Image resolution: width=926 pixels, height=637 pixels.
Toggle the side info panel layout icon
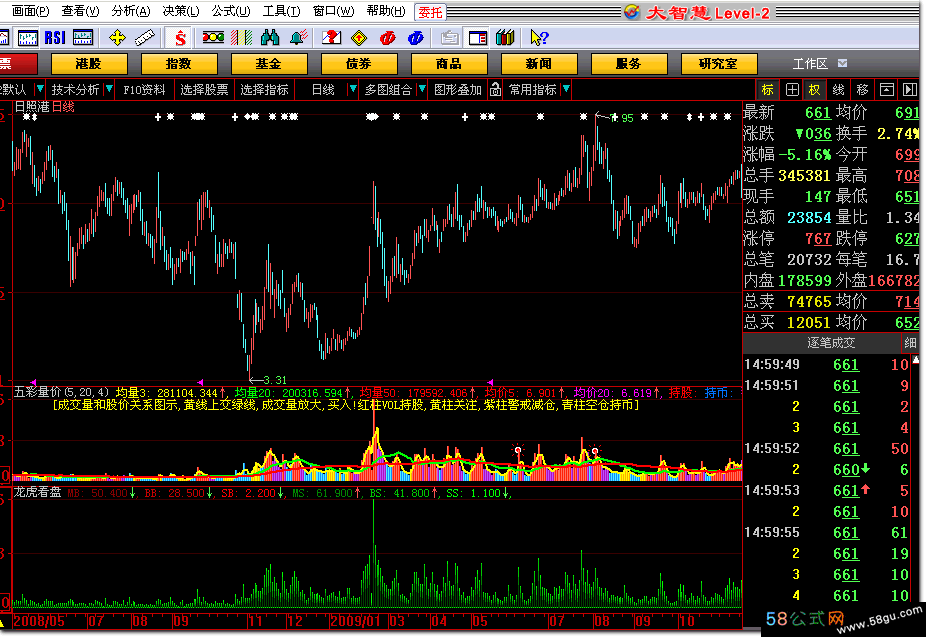(x=477, y=38)
